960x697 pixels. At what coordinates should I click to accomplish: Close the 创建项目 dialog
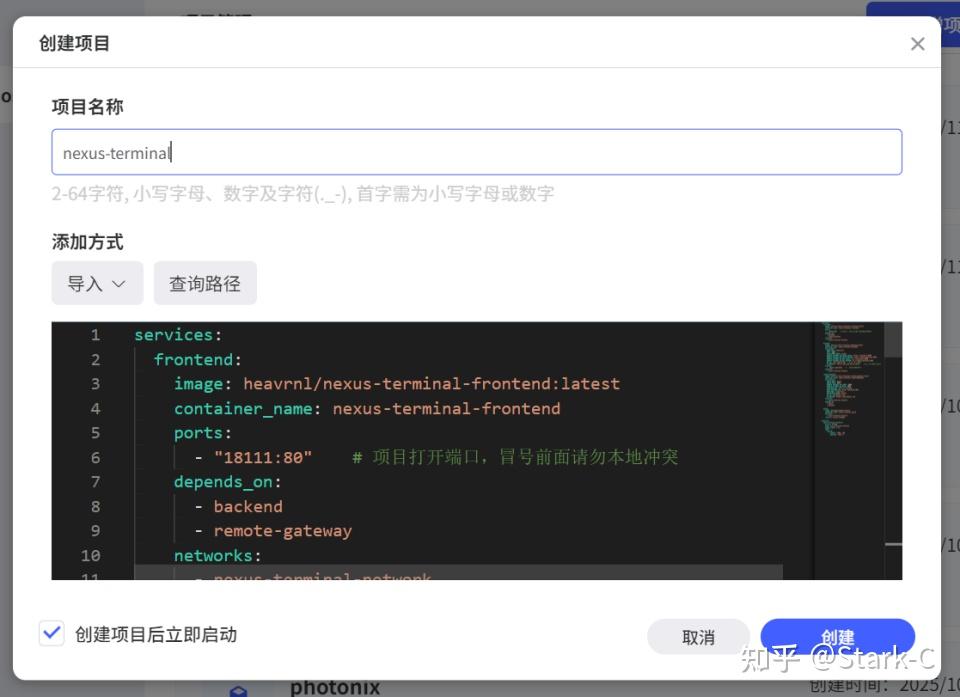917,43
